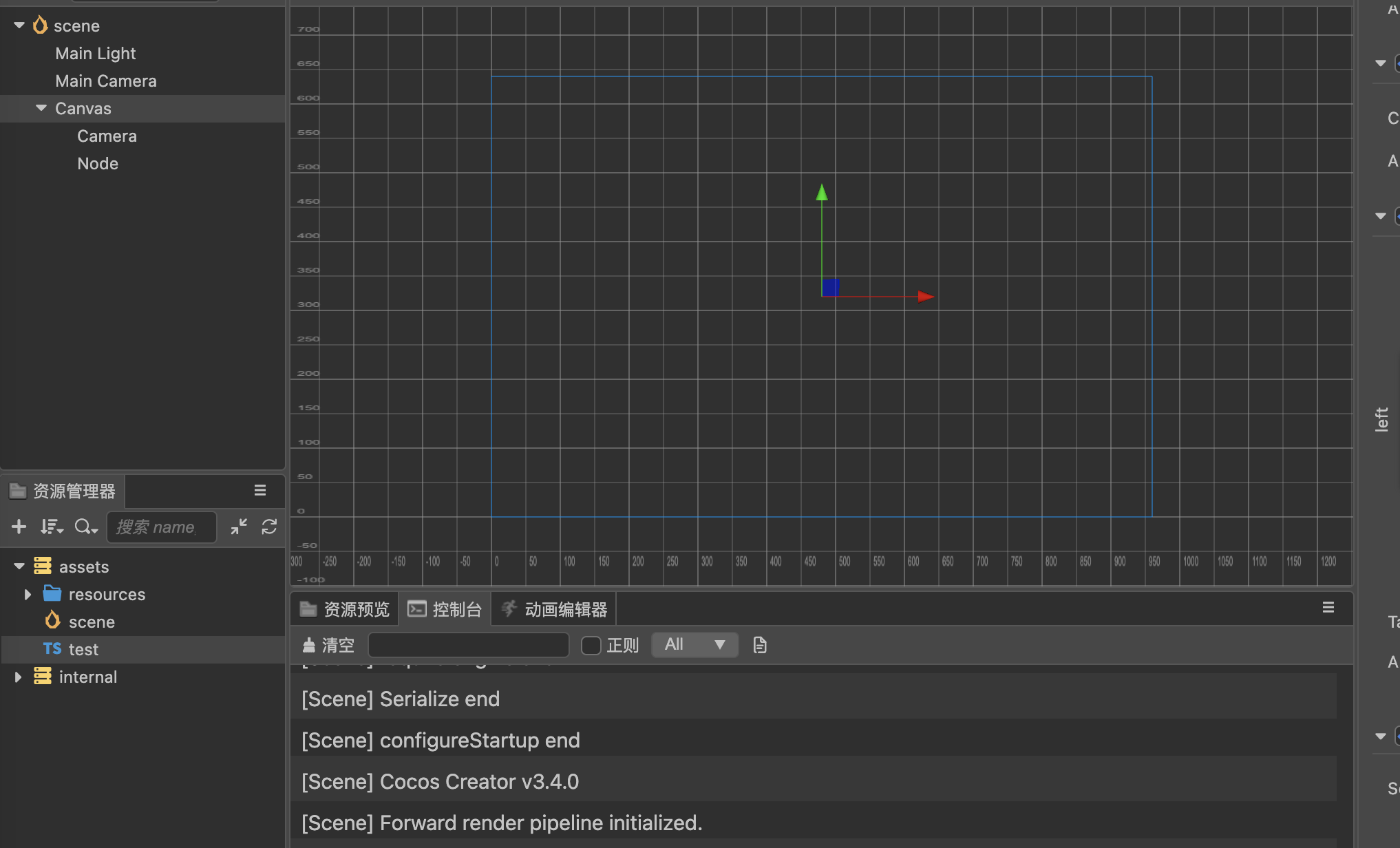Open the asset search filter icon
Viewport: 1400px width, 848px height.
(x=85, y=527)
